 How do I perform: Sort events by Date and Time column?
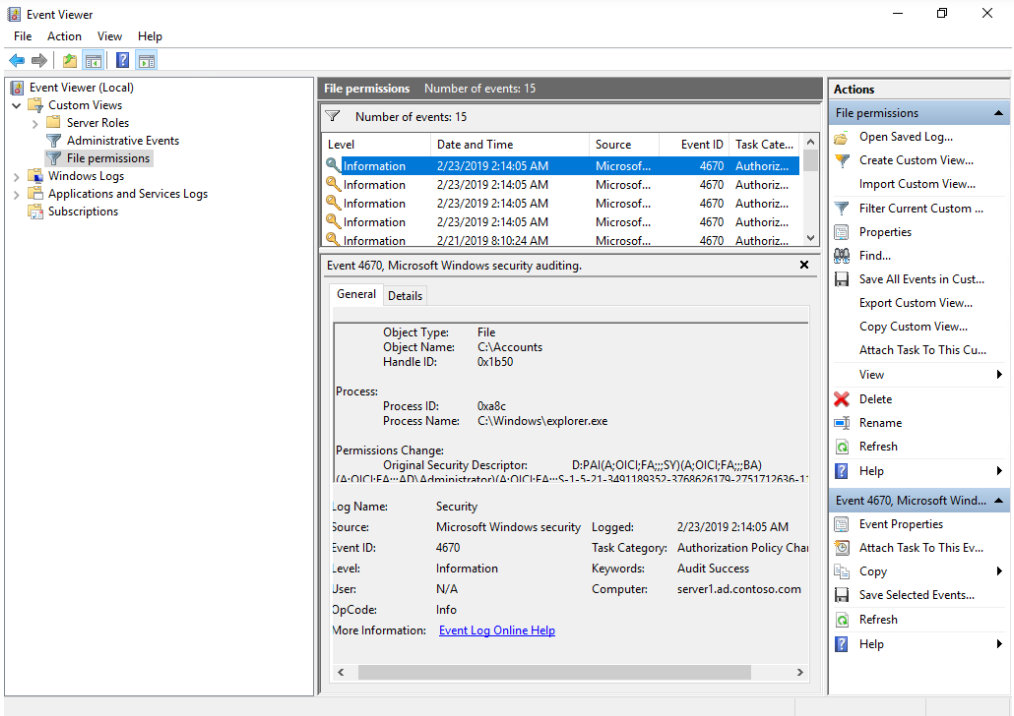tap(475, 144)
